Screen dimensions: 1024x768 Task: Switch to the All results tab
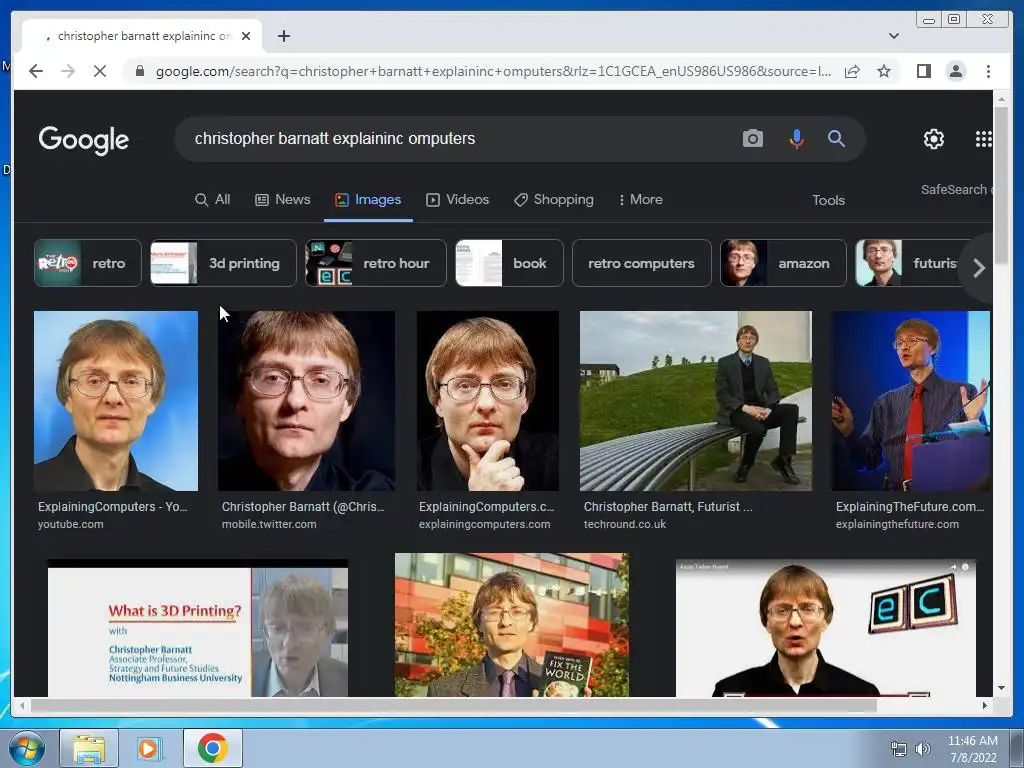click(213, 200)
